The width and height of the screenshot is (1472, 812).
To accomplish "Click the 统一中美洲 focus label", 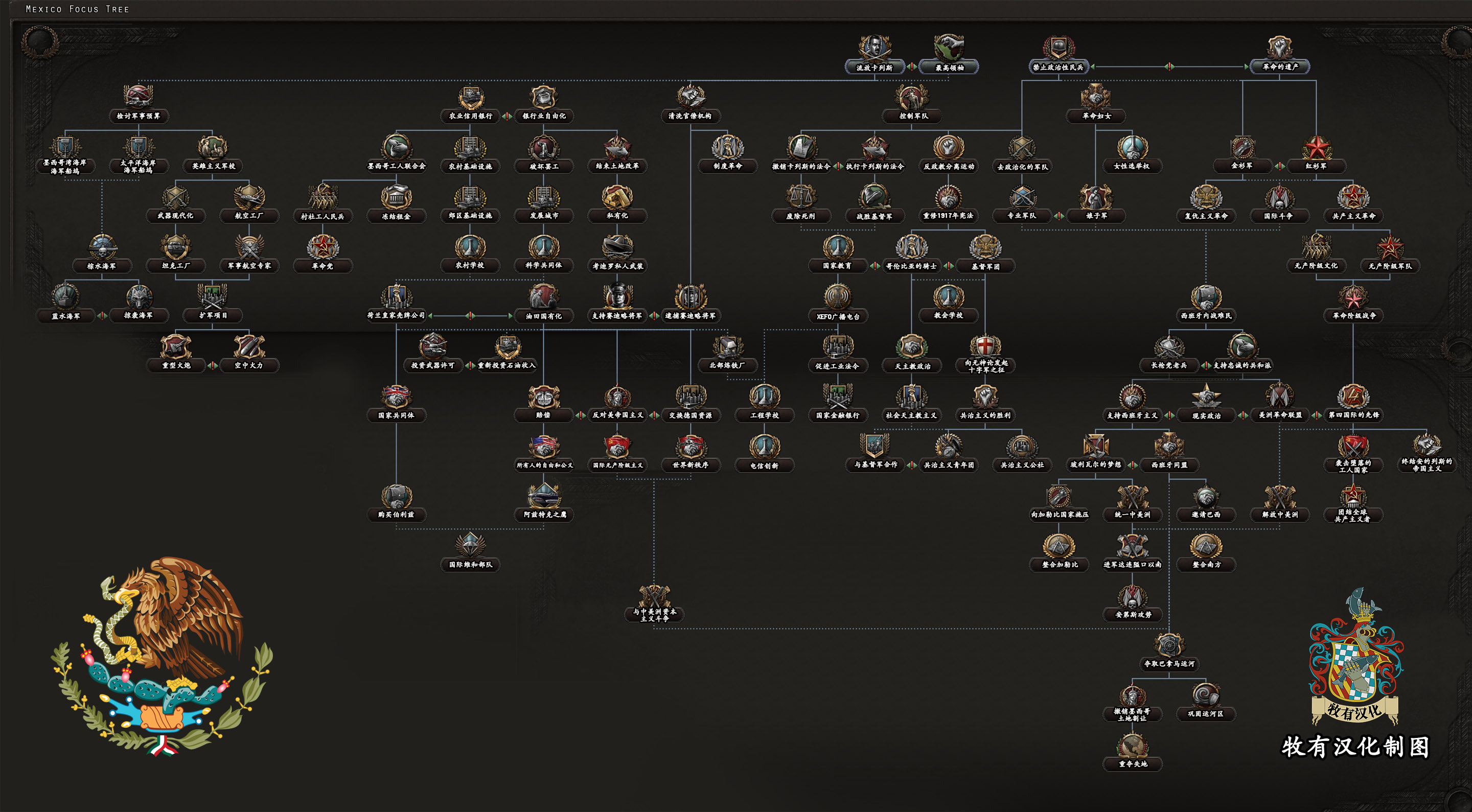I will coord(1133,515).
